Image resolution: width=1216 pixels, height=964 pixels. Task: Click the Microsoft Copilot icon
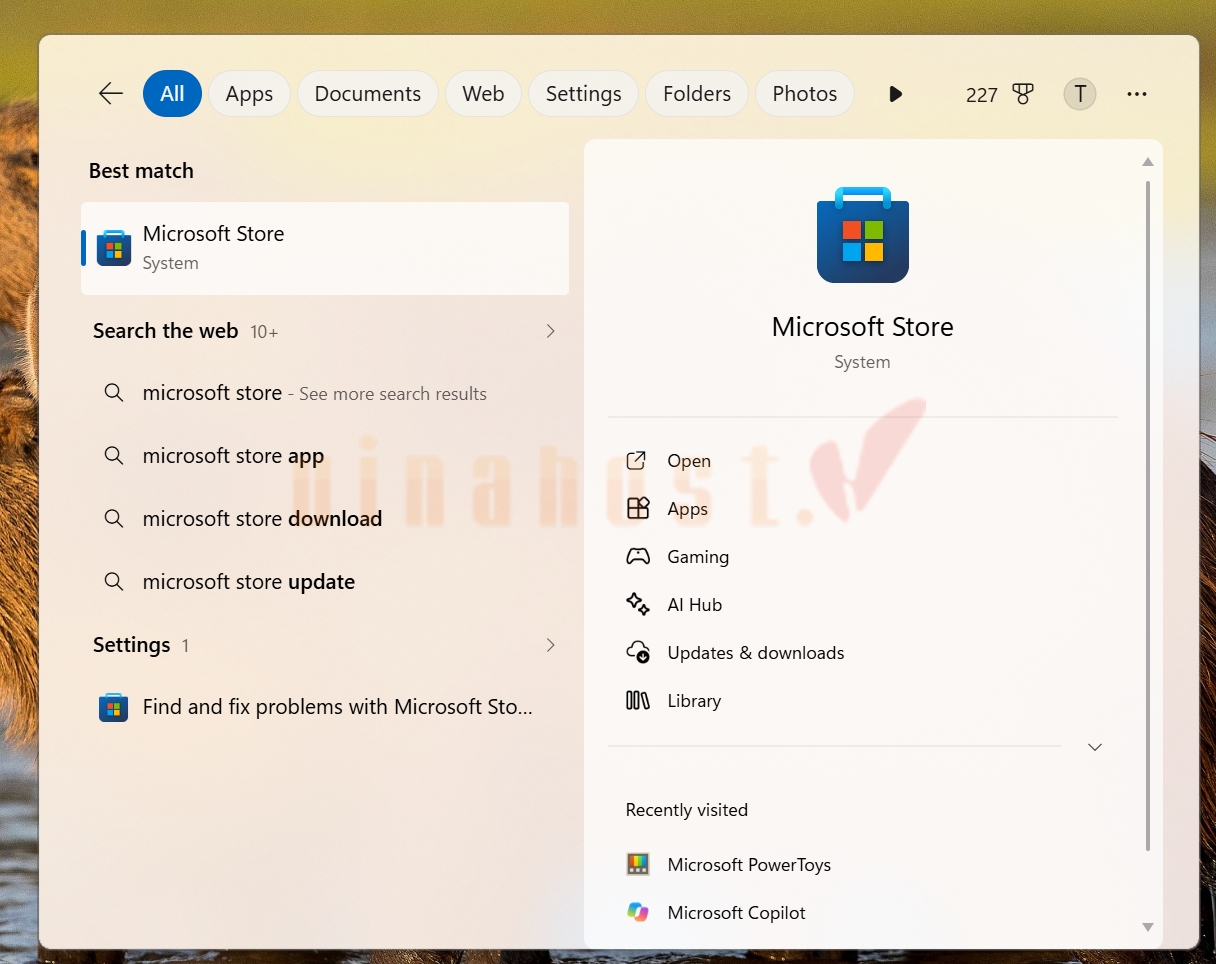click(638, 912)
